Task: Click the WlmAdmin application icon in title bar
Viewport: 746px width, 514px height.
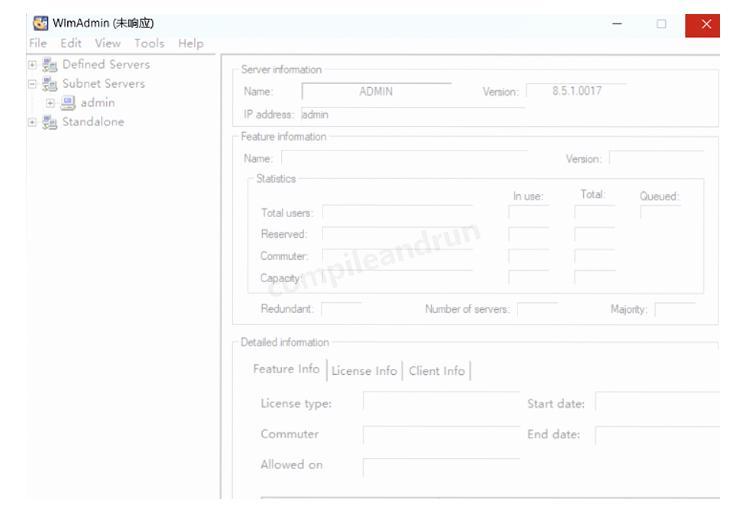Action: click(x=40, y=23)
